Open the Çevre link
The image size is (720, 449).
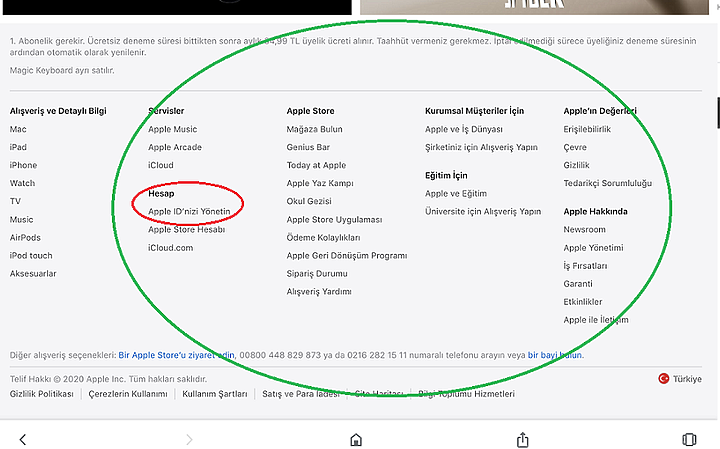click(x=574, y=147)
